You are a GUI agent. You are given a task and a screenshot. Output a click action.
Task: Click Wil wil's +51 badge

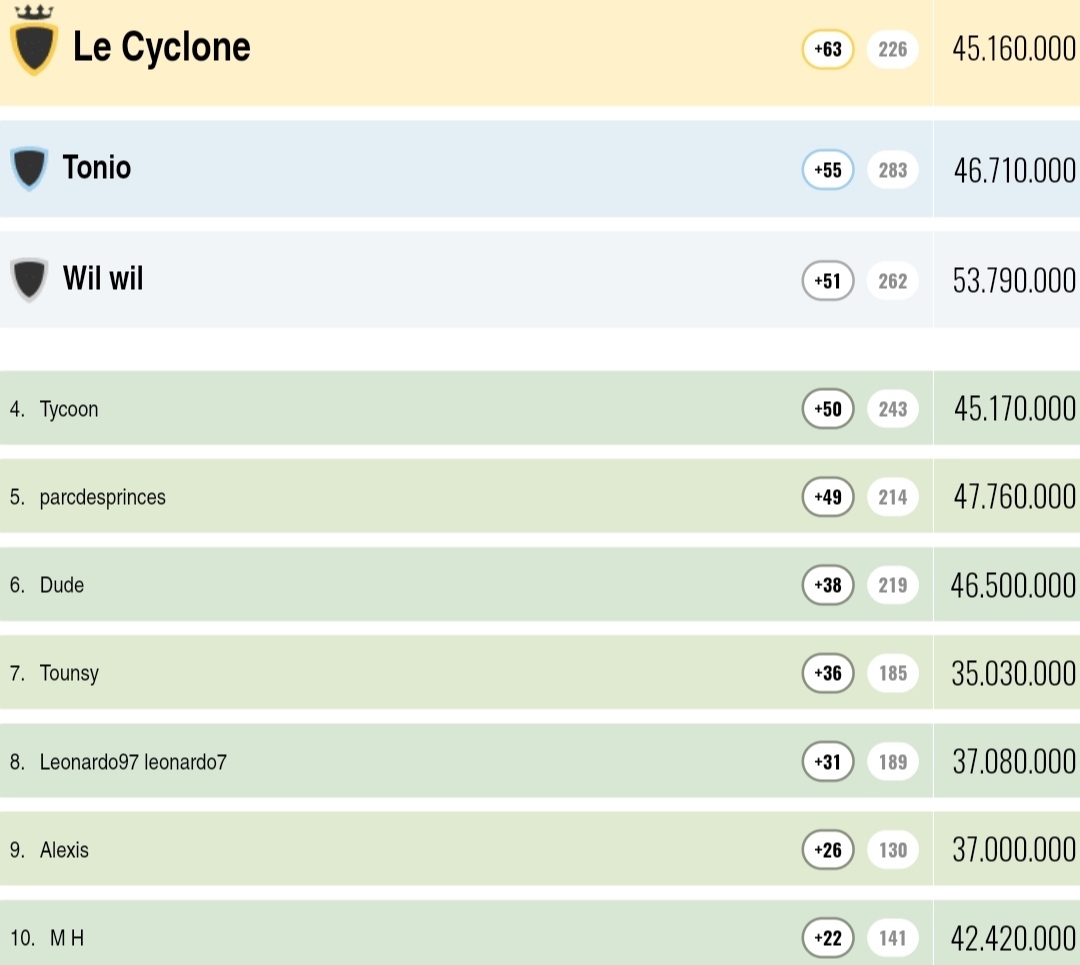pos(828,281)
